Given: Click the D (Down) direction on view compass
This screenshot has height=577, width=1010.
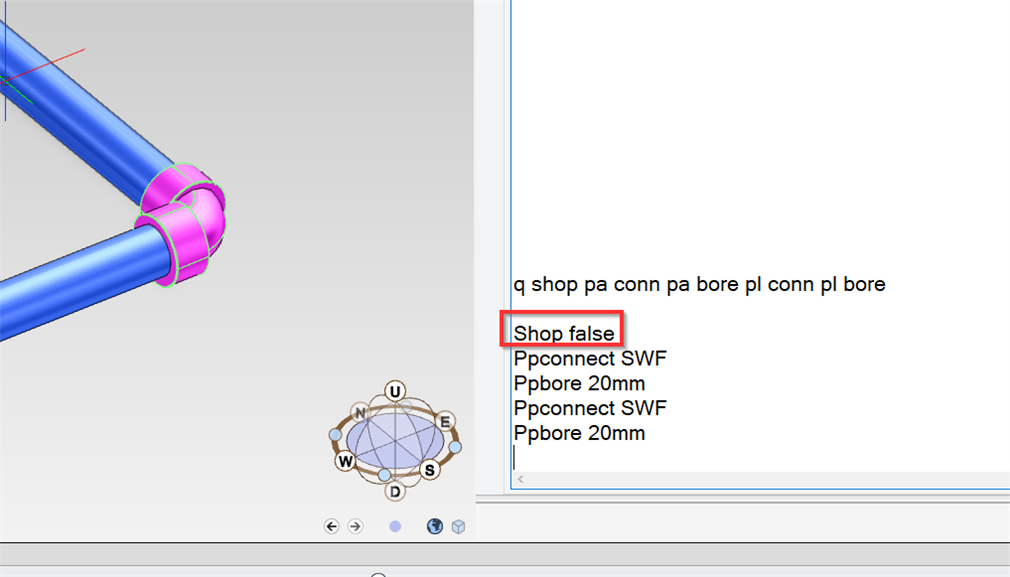Looking at the screenshot, I should pos(395,492).
